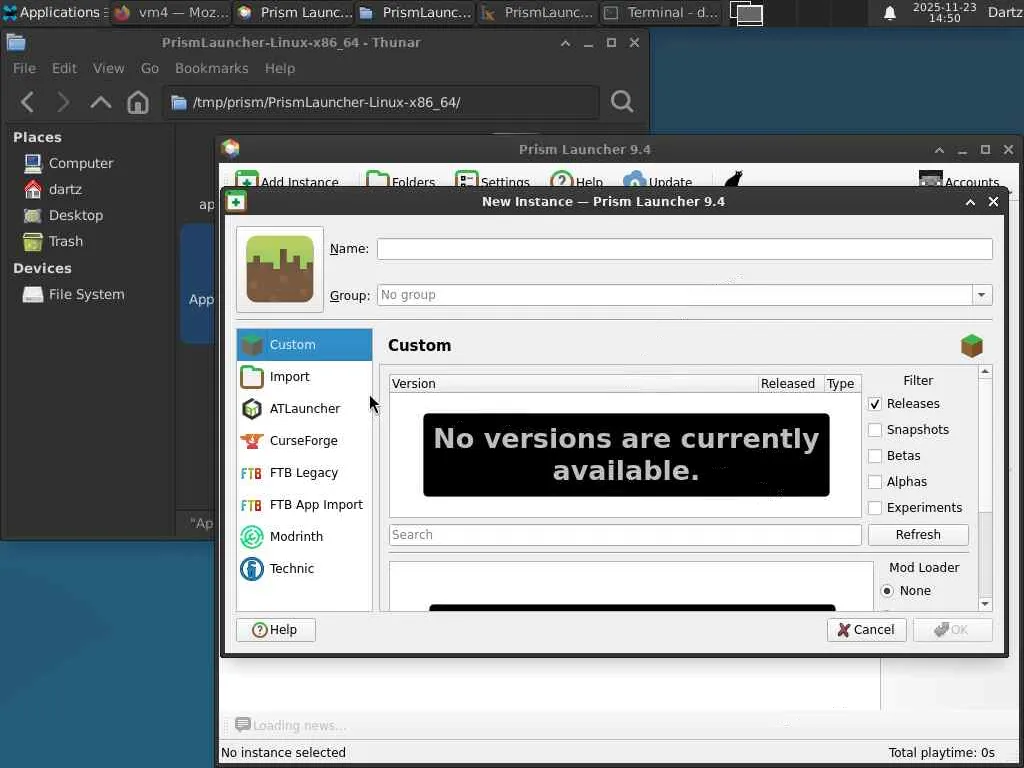Open the View menu in Thunar
The width and height of the screenshot is (1024, 768).
click(108, 69)
